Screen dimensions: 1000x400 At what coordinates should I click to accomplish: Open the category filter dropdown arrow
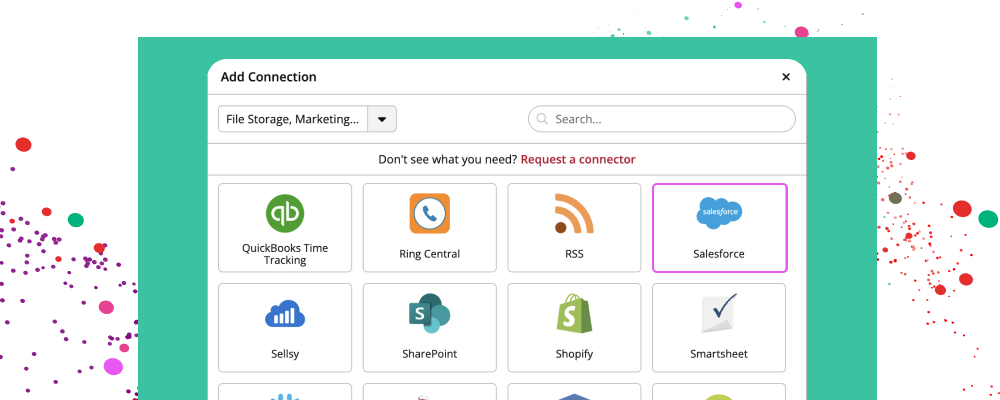tap(382, 119)
